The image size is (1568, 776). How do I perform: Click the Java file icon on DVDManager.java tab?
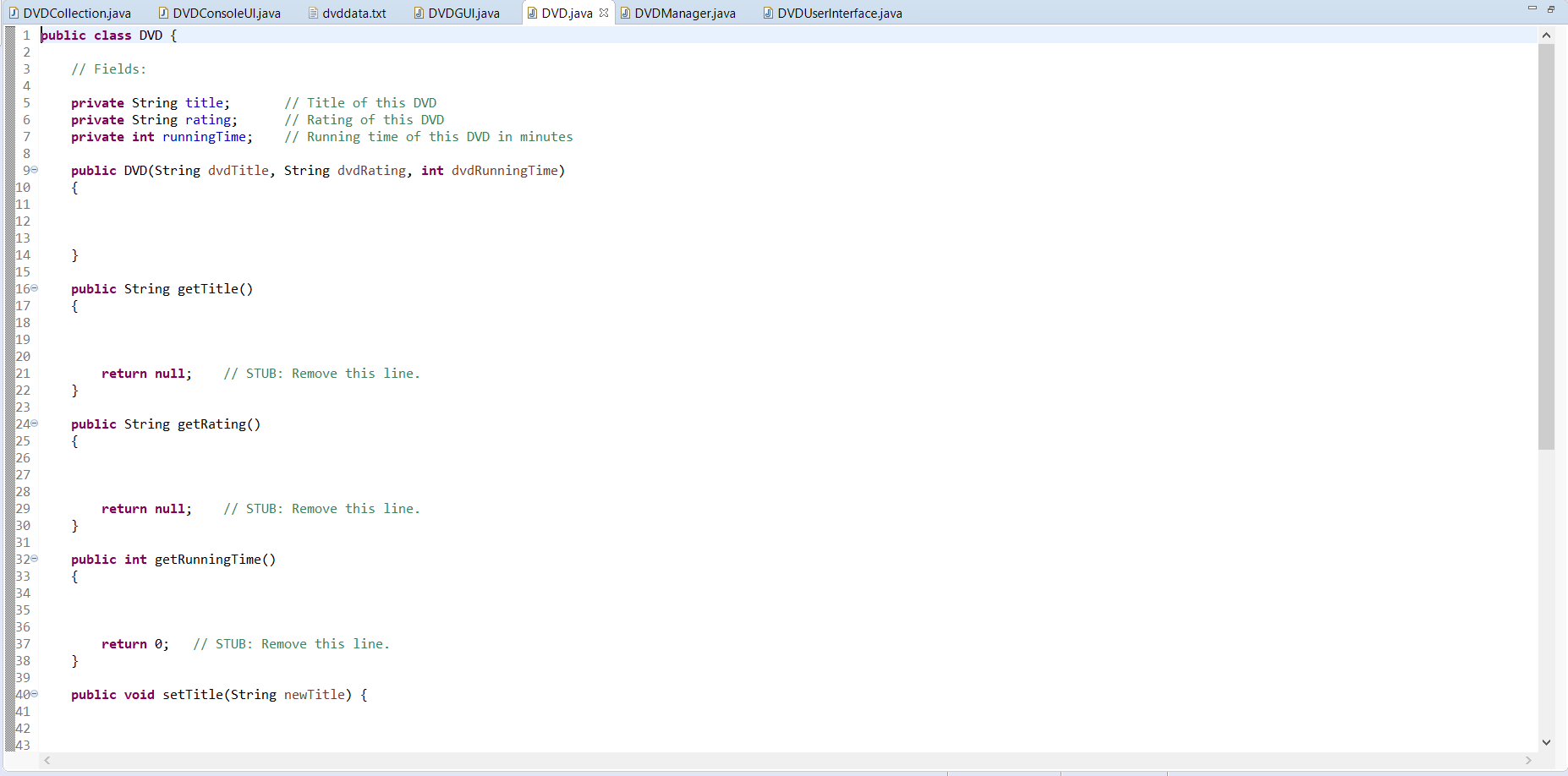coord(625,13)
